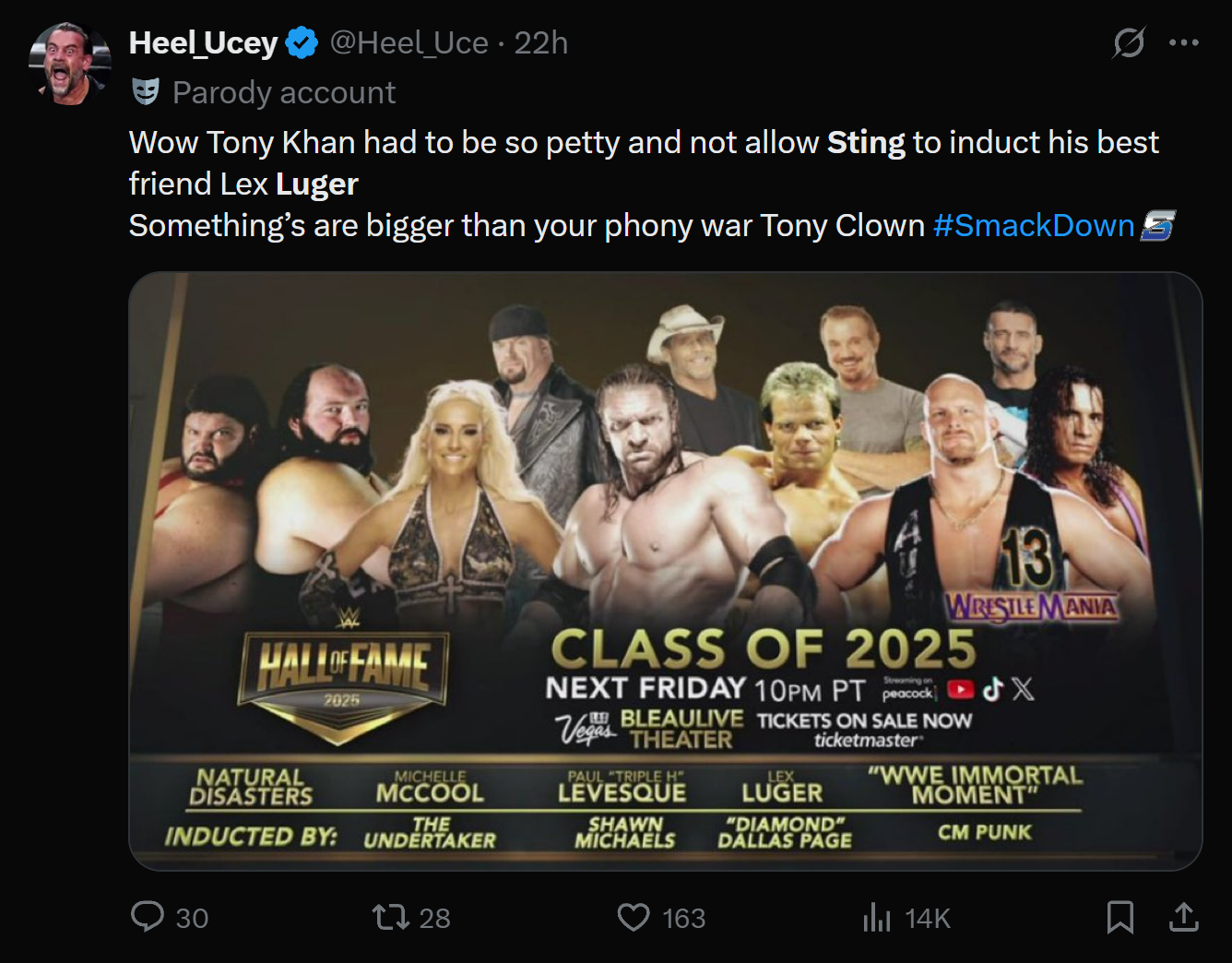The height and width of the screenshot is (963, 1232).
Task: Open the Hall of Fame Class of 2025 image
Action: (x=665, y=570)
